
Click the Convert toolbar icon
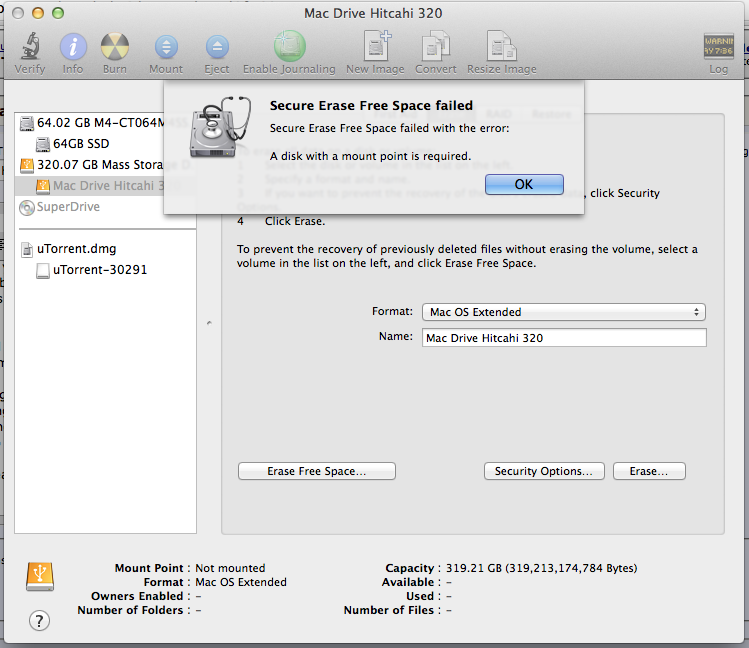[435, 46]
